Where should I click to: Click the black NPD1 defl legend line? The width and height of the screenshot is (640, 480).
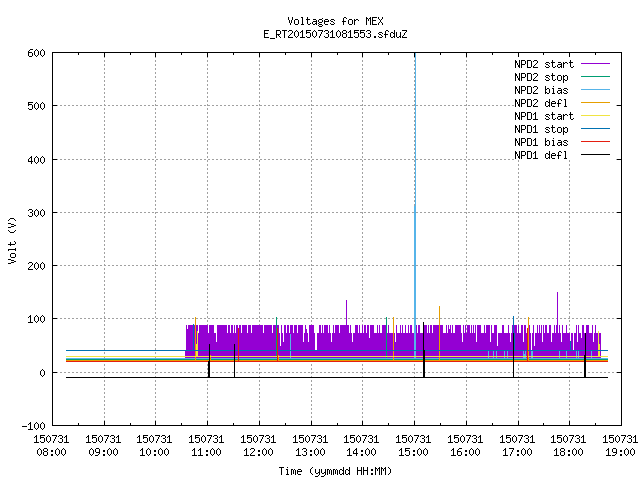click(595, 155)
